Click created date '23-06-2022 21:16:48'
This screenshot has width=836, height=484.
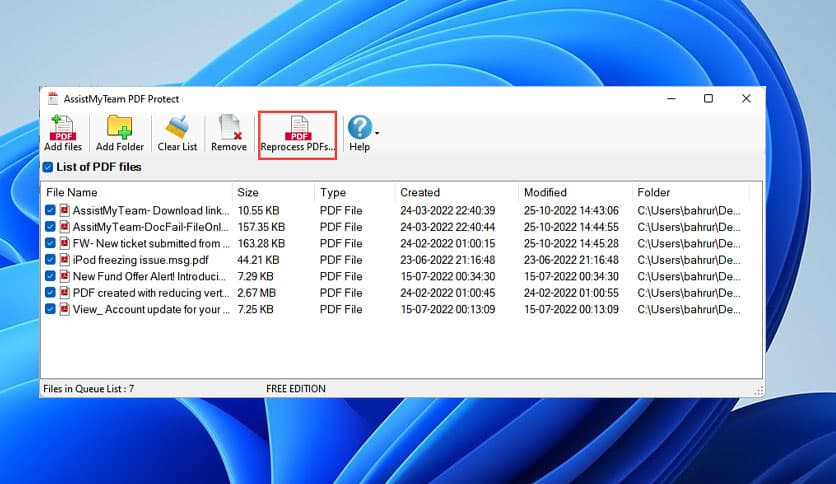448,260
